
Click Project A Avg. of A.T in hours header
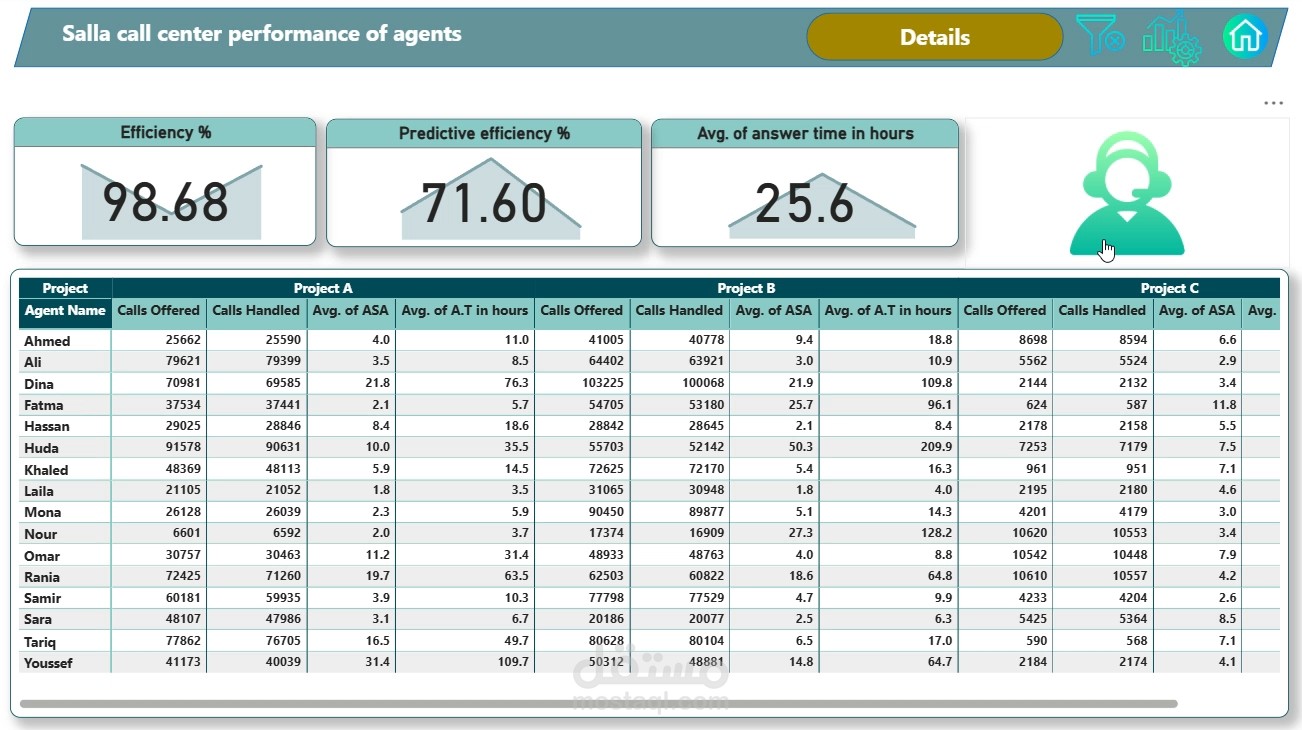pos(464,310)
